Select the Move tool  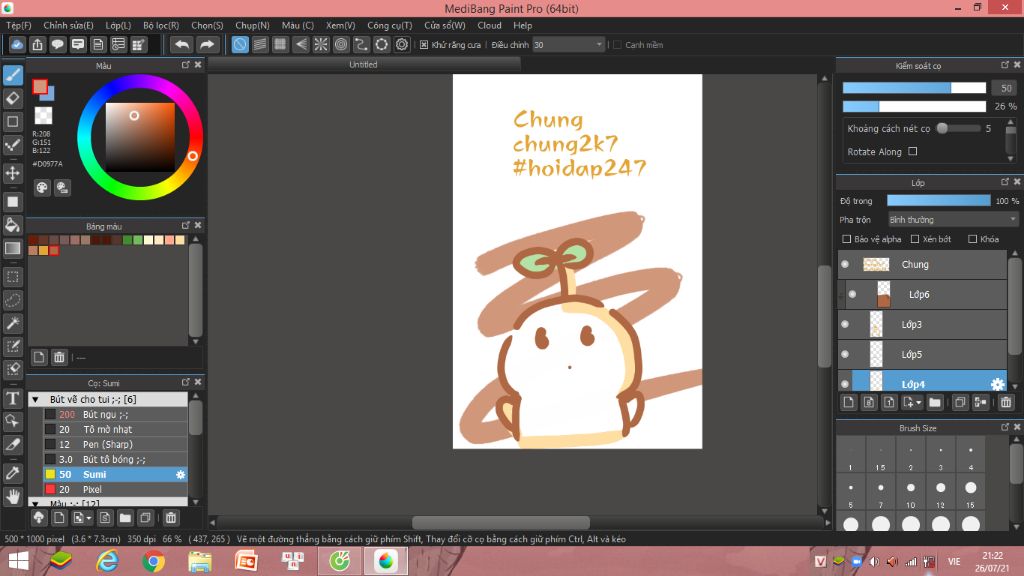[13, 173]
